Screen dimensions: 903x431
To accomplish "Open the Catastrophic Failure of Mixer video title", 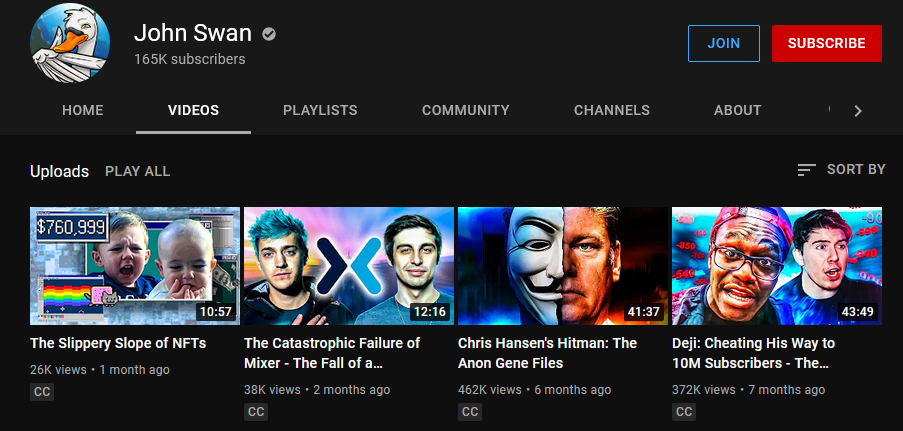I will [x=332, y=353].
